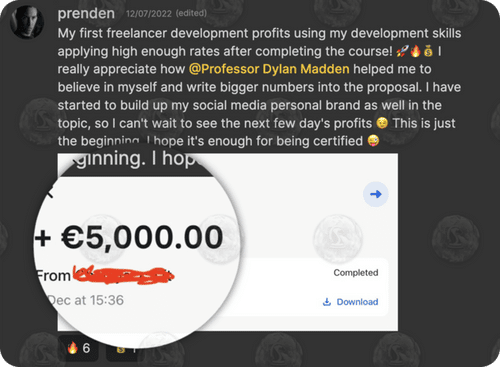500x367 pixels.
Task: Click the back chevron in the magnified circle
Action: point(50,192)
